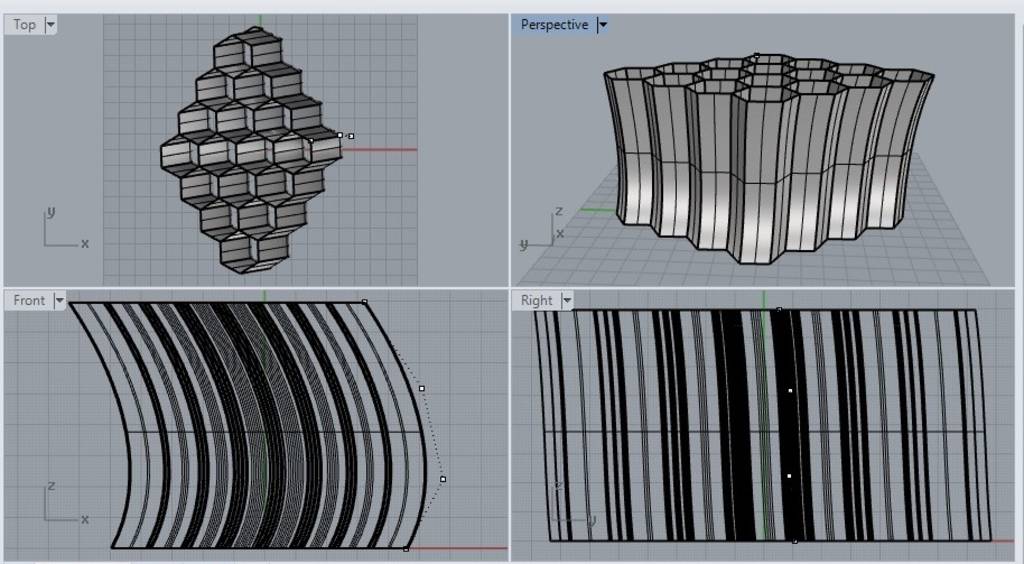Click the Top viewport title label

24,25
